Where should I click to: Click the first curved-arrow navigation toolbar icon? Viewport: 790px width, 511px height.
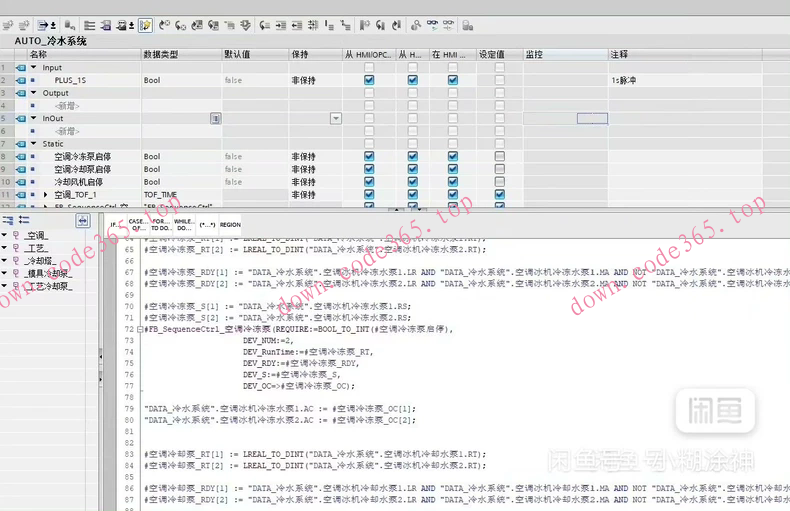click(x=164, y=25)
